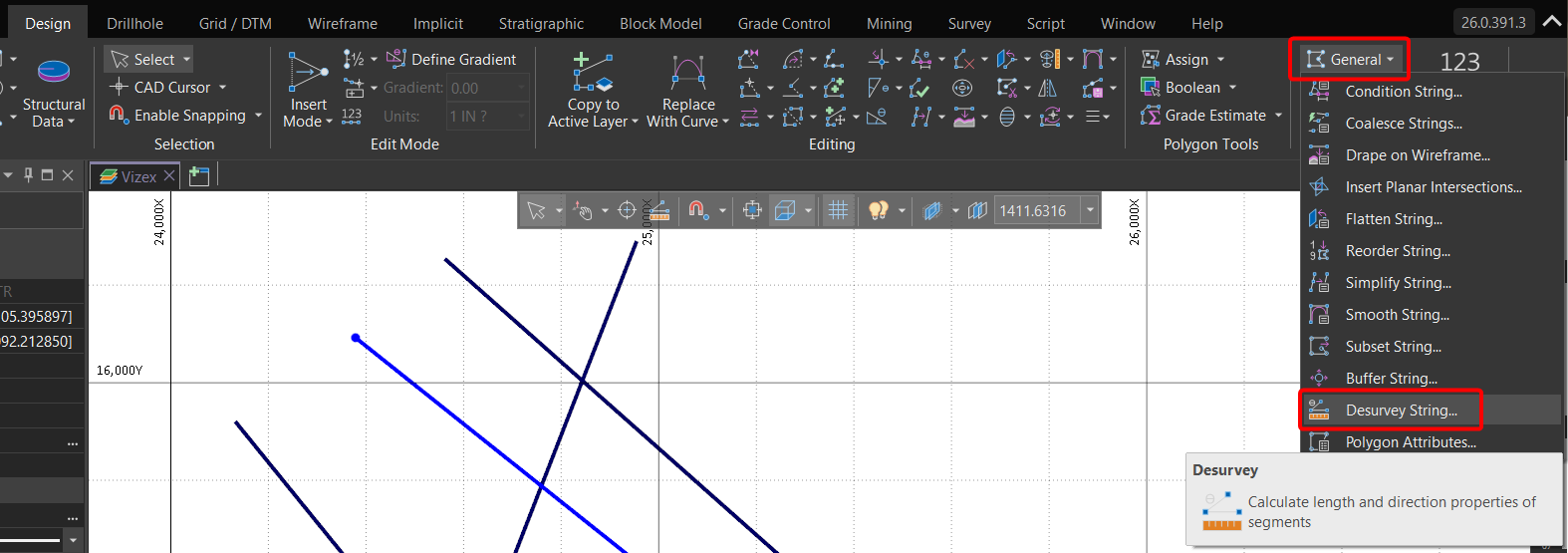Toggle 3D perspective cube view

(785, 210)
